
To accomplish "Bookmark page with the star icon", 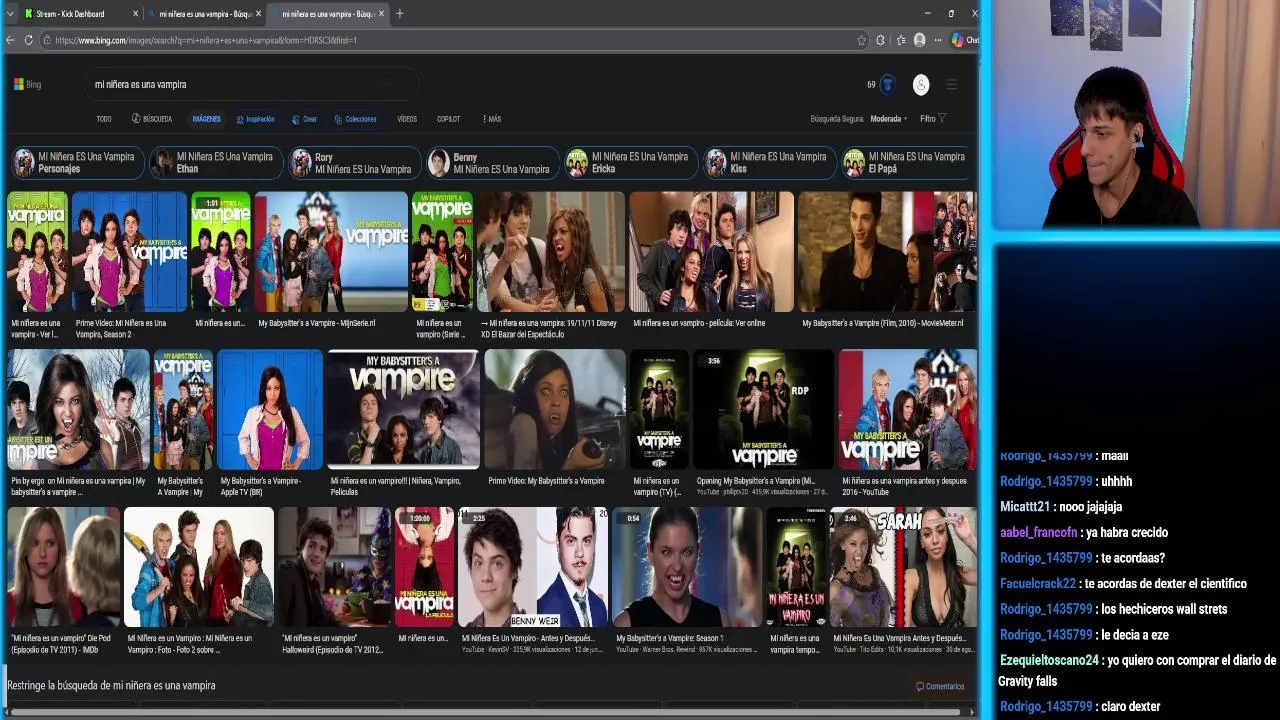I will (861, 40).
